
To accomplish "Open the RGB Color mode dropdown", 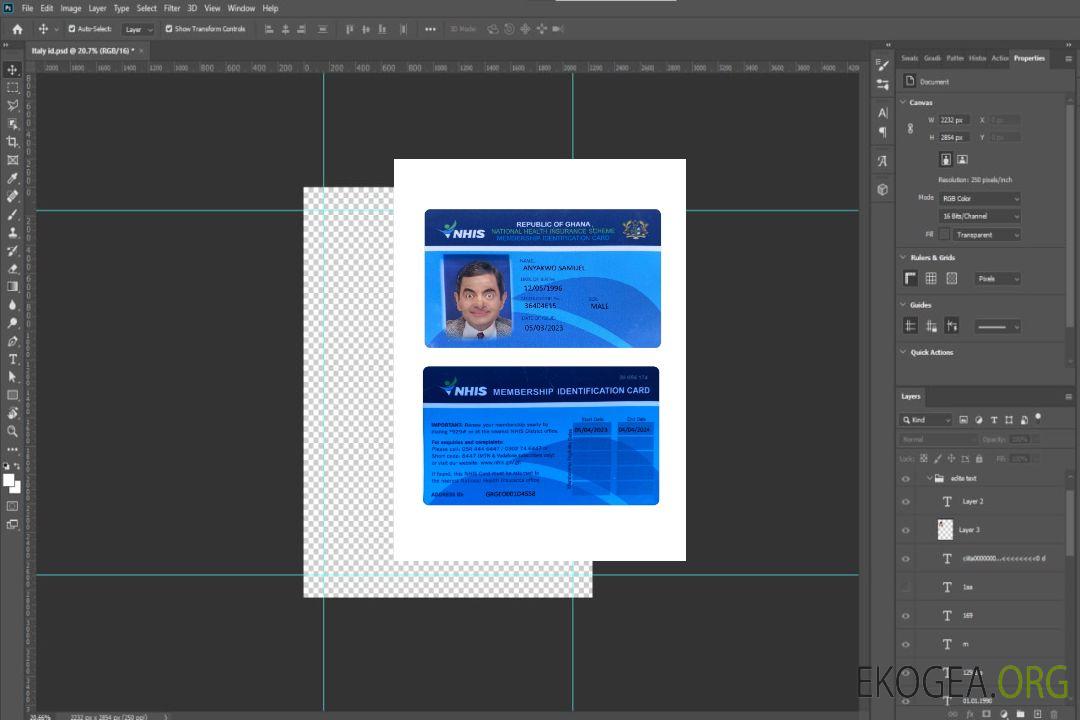I will (x=979, y=198).
